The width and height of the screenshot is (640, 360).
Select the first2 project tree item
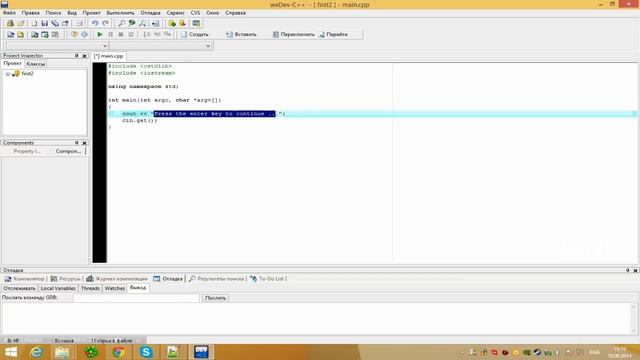(x=27, y=74)
